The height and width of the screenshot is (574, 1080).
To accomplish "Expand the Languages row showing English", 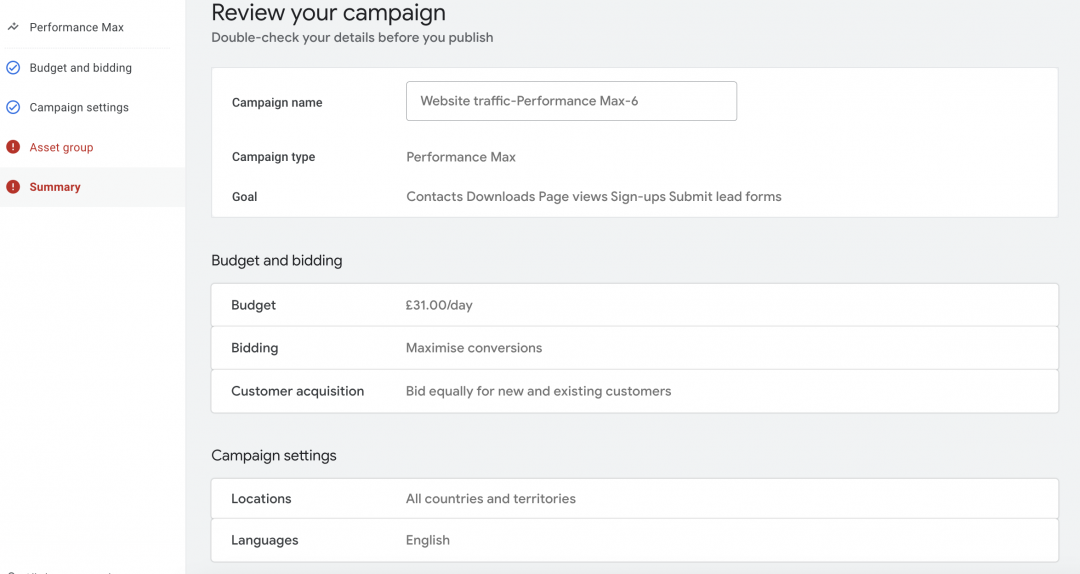I will coord(634,540).
